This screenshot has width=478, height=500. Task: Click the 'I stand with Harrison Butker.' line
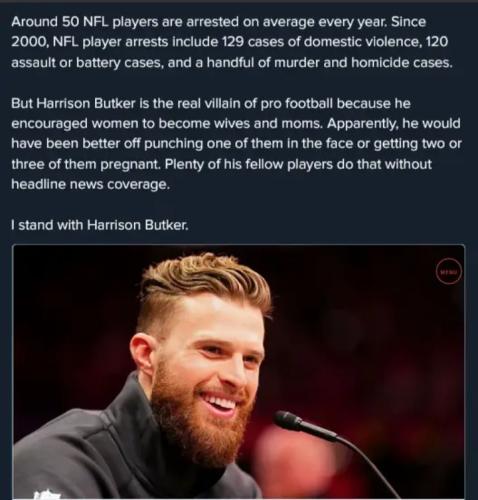coord(100,225)
